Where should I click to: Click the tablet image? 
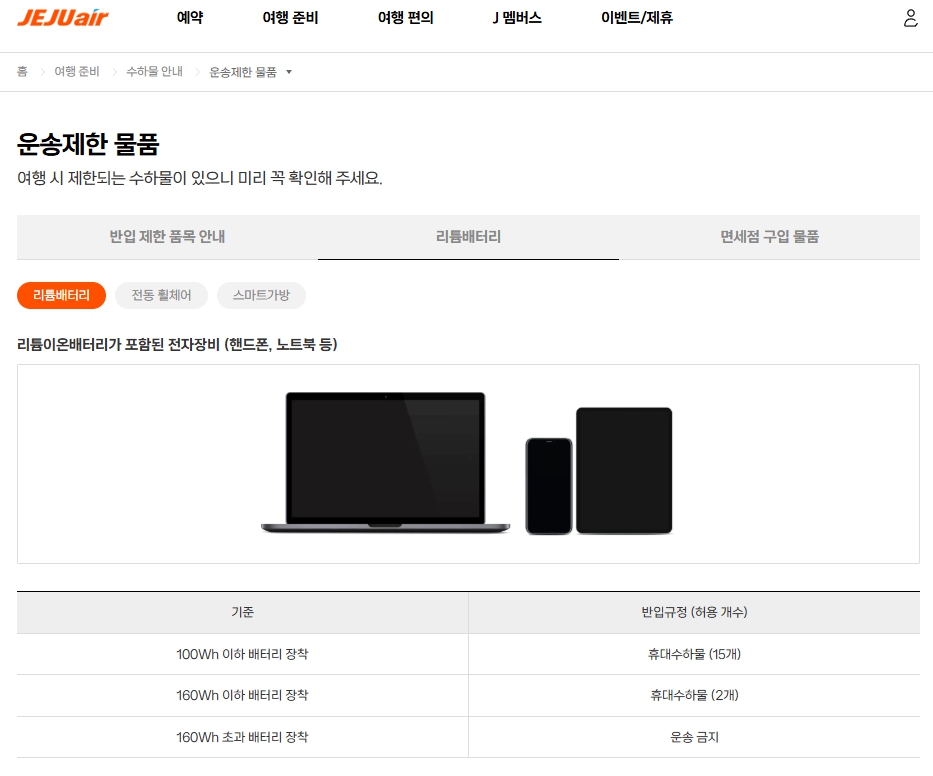(x=624, y=470)
